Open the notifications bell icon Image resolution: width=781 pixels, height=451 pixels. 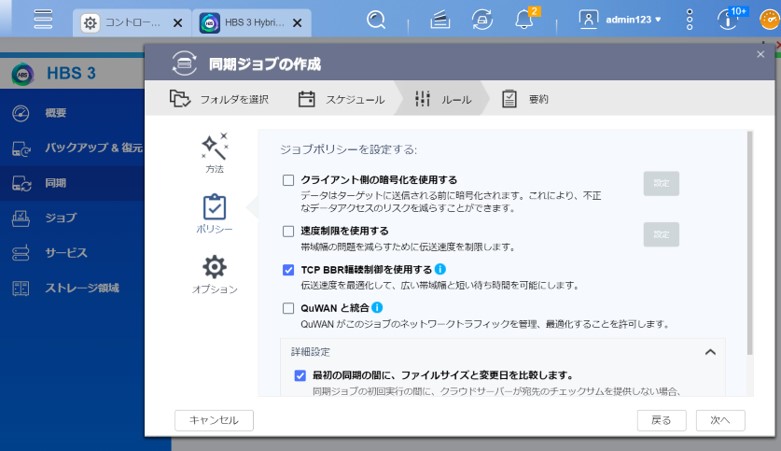[x=524, y=20]
